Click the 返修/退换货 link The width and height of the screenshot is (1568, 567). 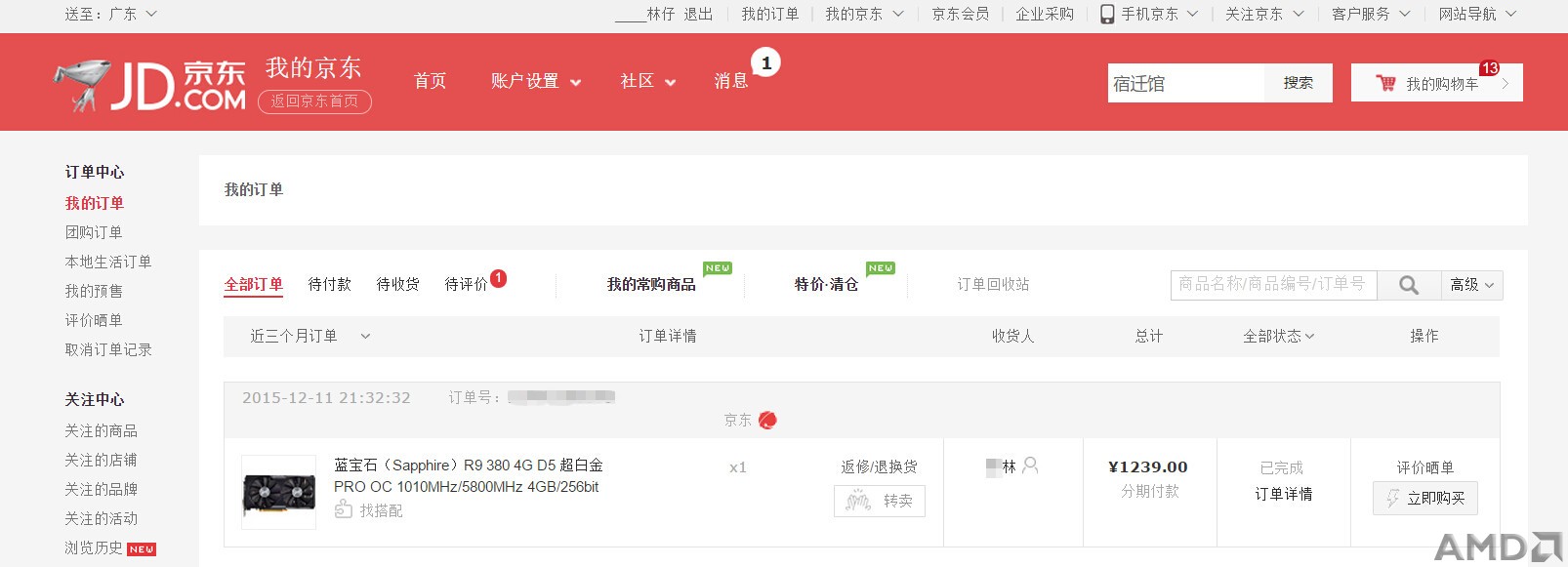click(x=880, y=467)
